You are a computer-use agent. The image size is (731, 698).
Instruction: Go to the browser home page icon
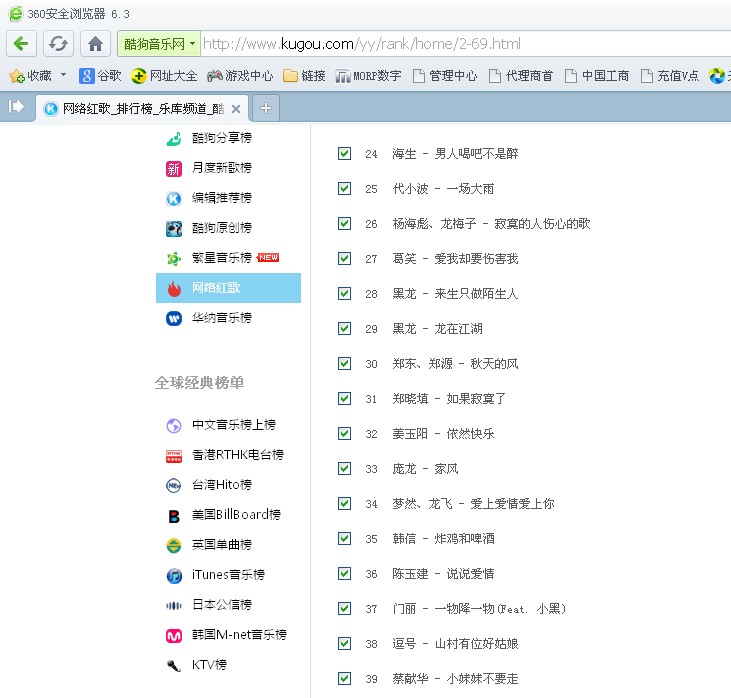[95, 44]
